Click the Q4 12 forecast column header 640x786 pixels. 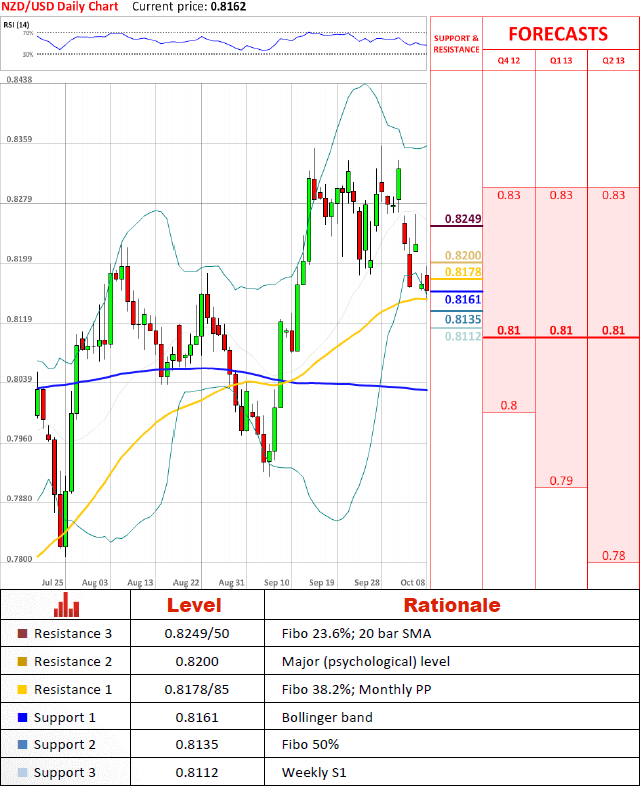[x=509, y=61]
